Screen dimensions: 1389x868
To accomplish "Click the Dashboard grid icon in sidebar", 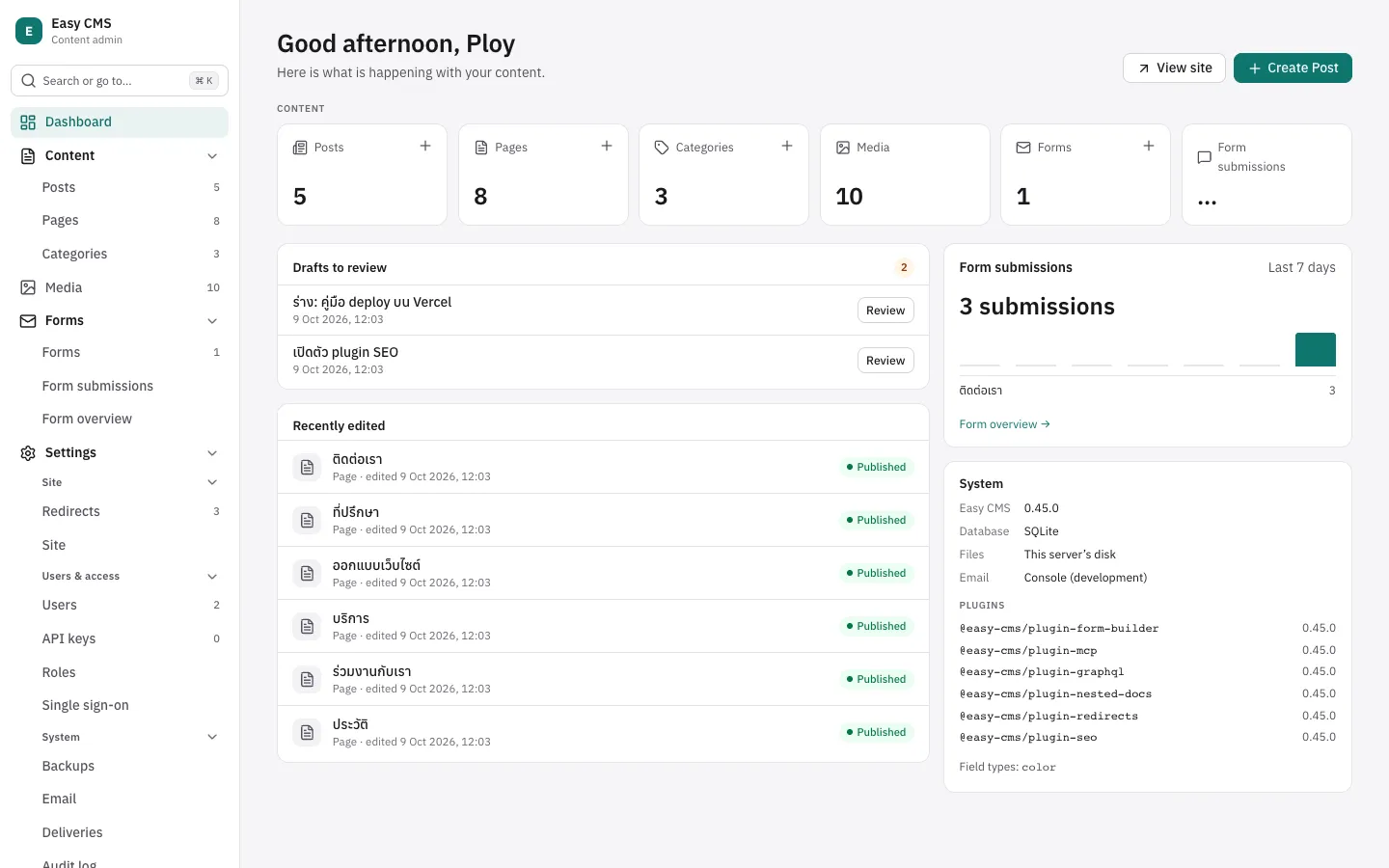I will [x=28, y=122].
